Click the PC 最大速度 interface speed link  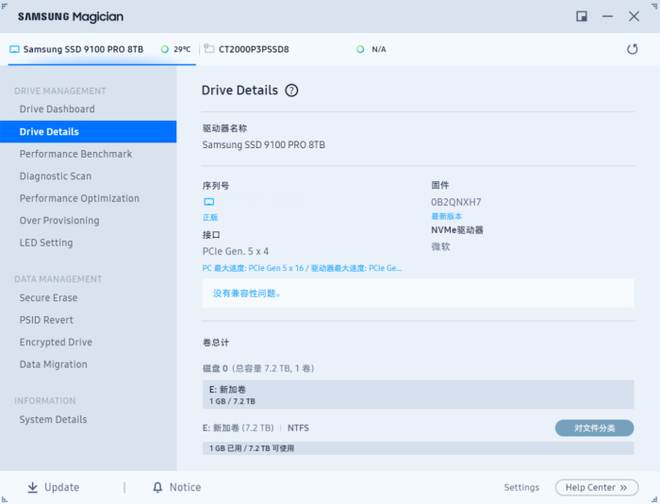coord(302,268)
